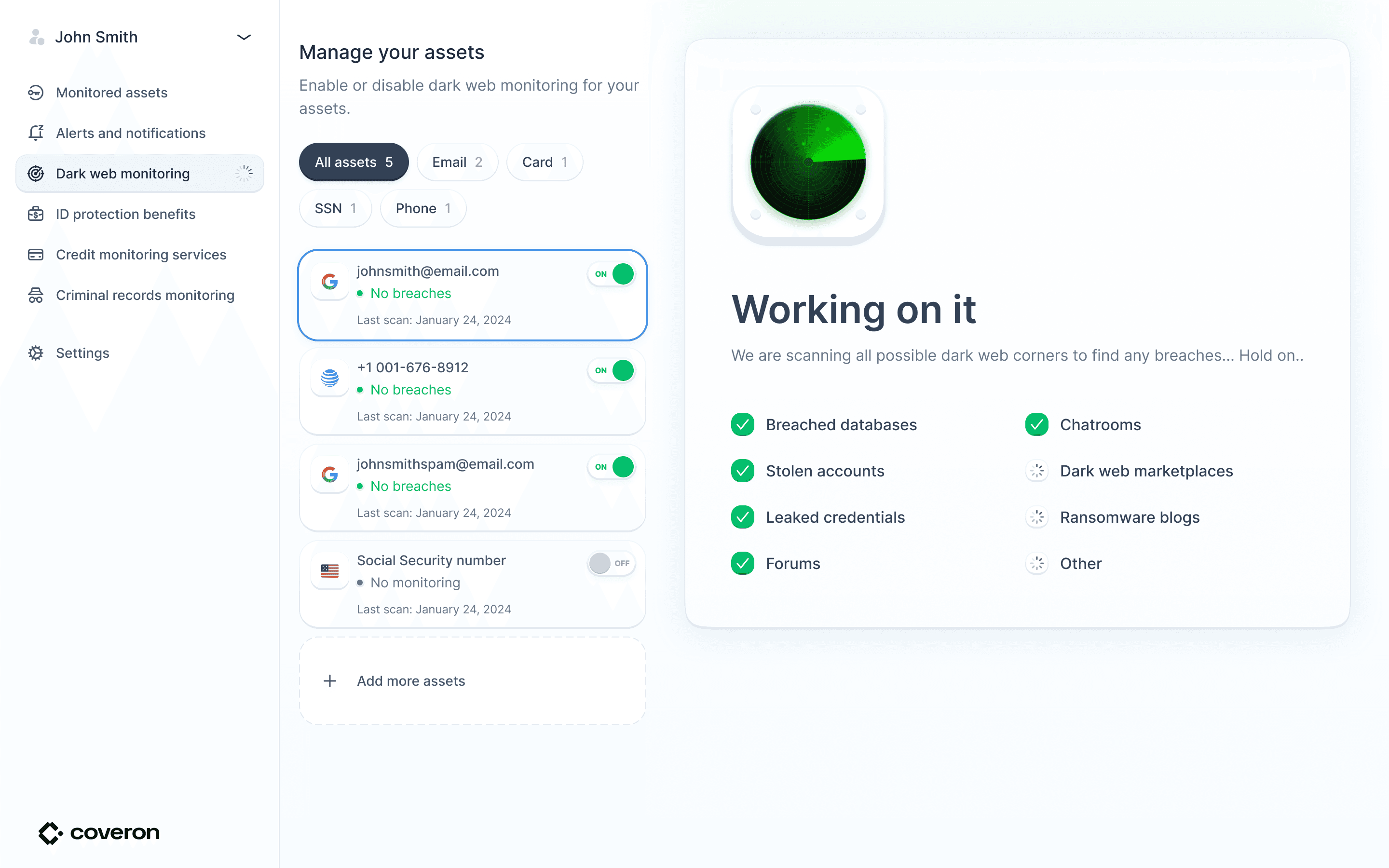Expand the John Smith account dropdown chevron
This screenshot has width=1389, height=868.
pyautogui.click(x=244, y=37)
